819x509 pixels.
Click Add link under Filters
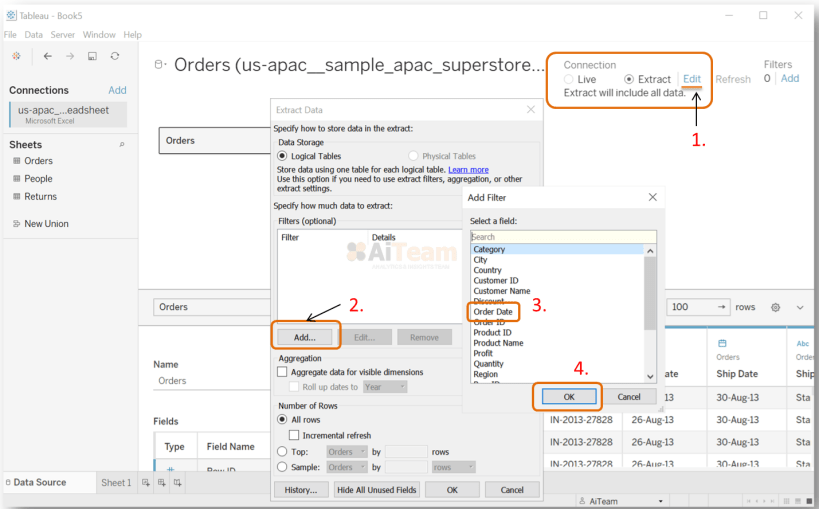(790, 78)
